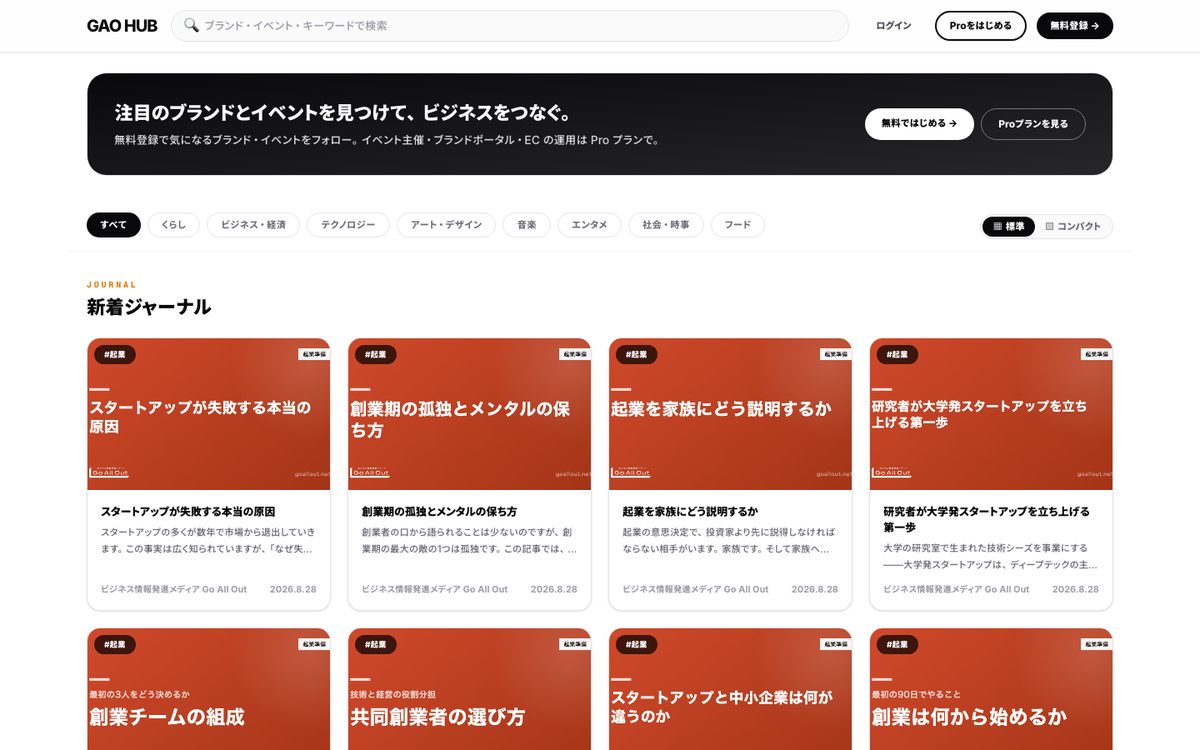Click the GAO HUB logo
The width and height of the screenshot is (1200, 750).
tap(122, 26)
